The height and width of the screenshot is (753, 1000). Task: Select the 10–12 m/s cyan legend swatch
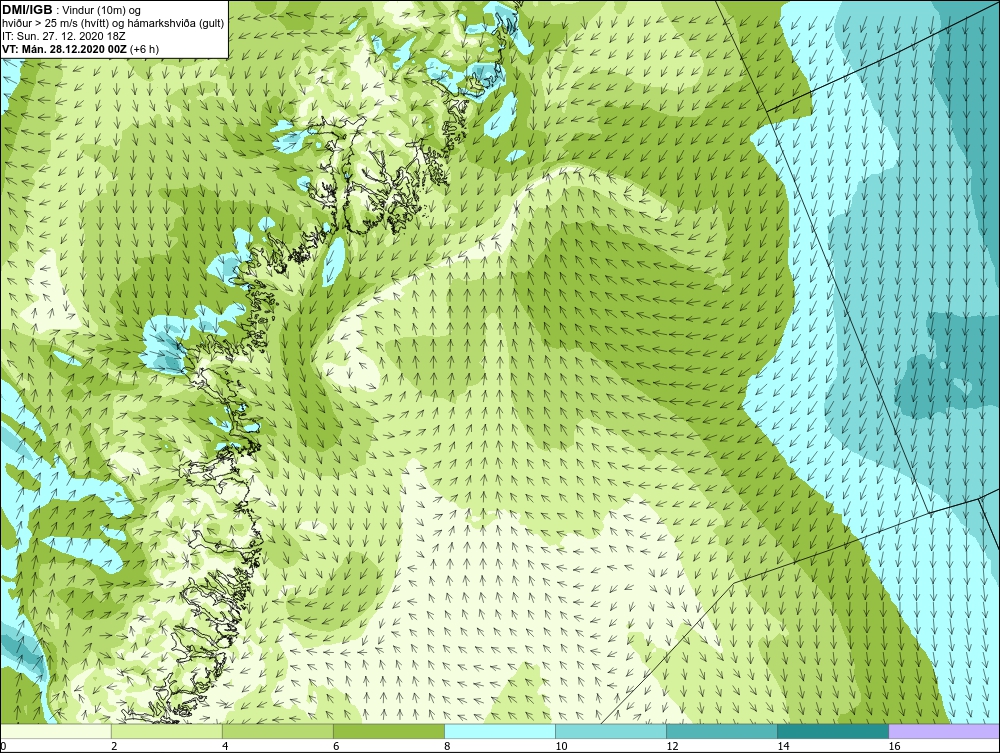pos(611,731)
